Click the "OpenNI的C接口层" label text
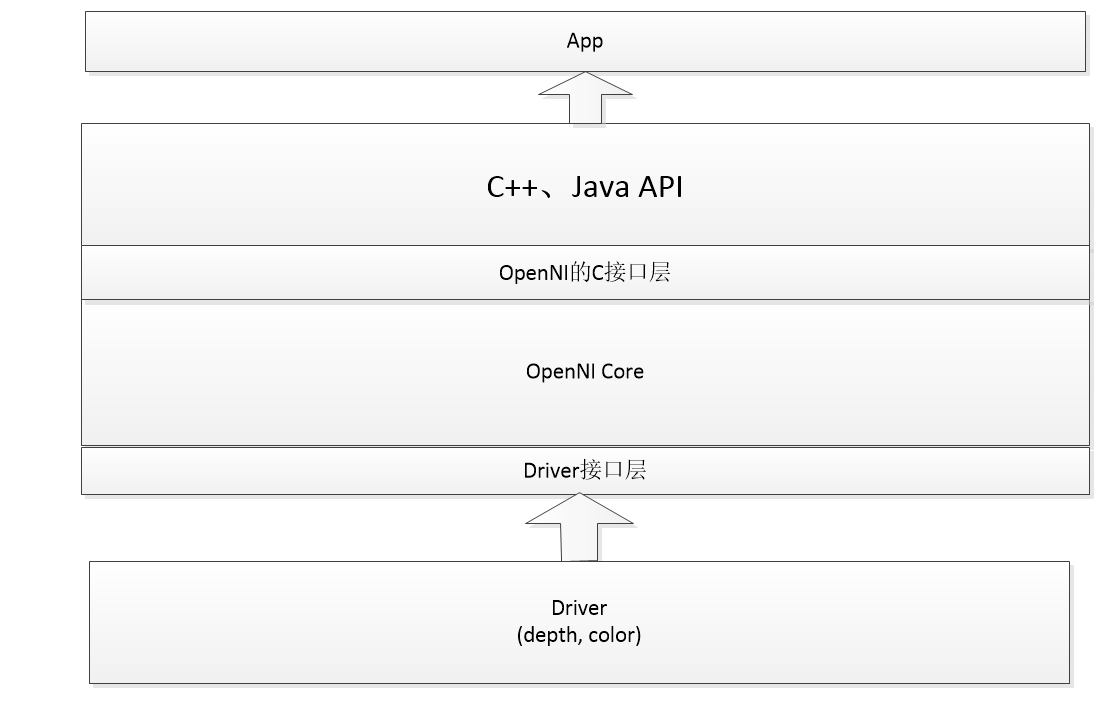 (585, 272)
